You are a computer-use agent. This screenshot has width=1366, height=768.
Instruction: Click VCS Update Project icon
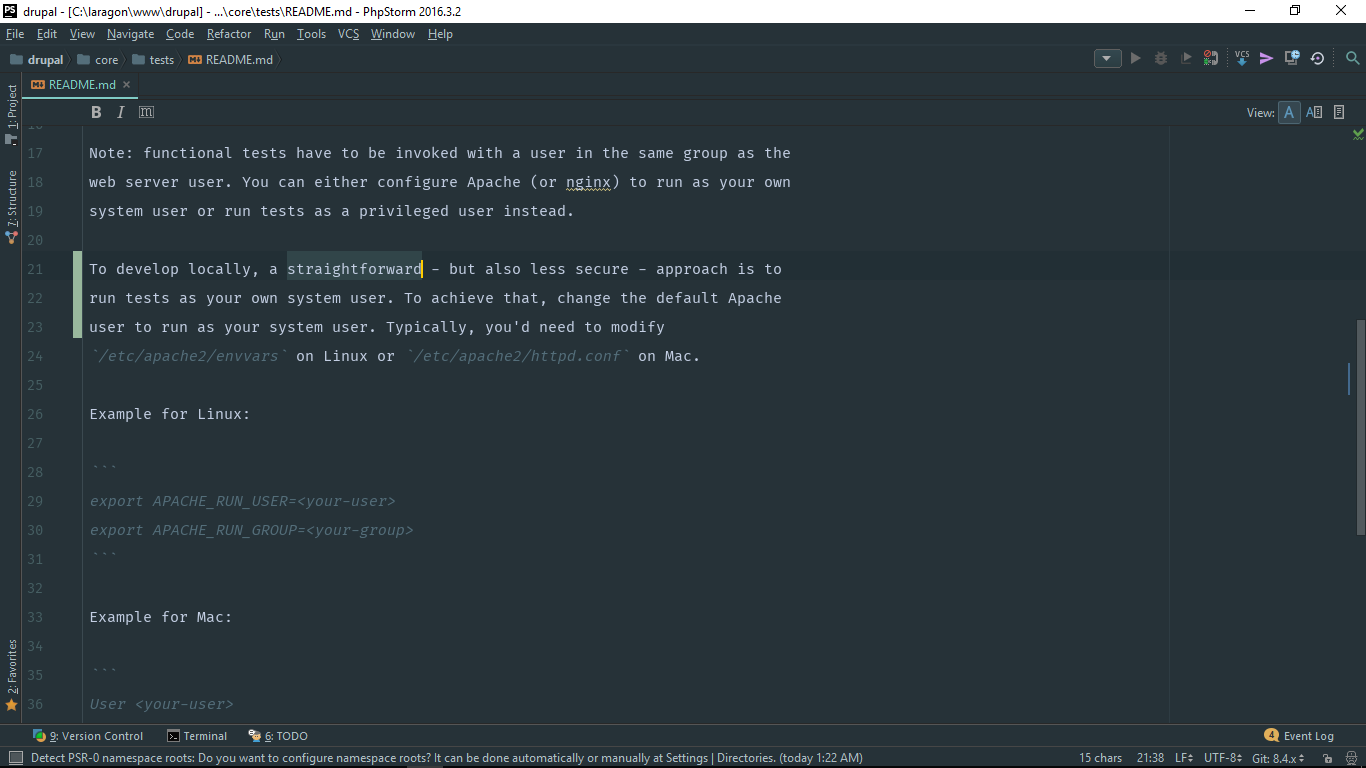(1242, 58)
